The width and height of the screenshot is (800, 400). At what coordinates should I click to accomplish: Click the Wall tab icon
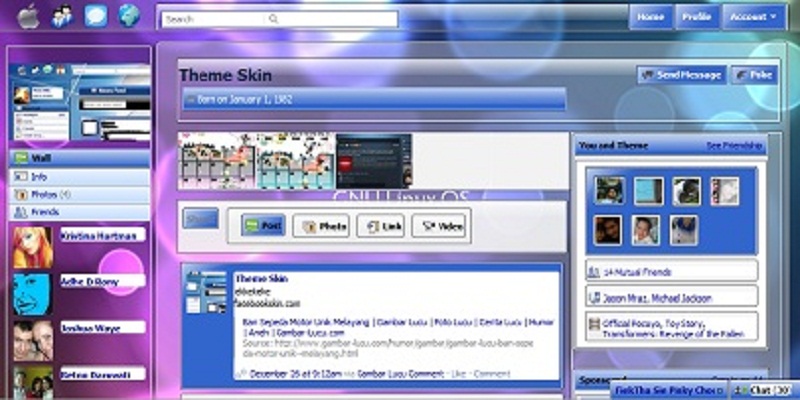(21, 158)
